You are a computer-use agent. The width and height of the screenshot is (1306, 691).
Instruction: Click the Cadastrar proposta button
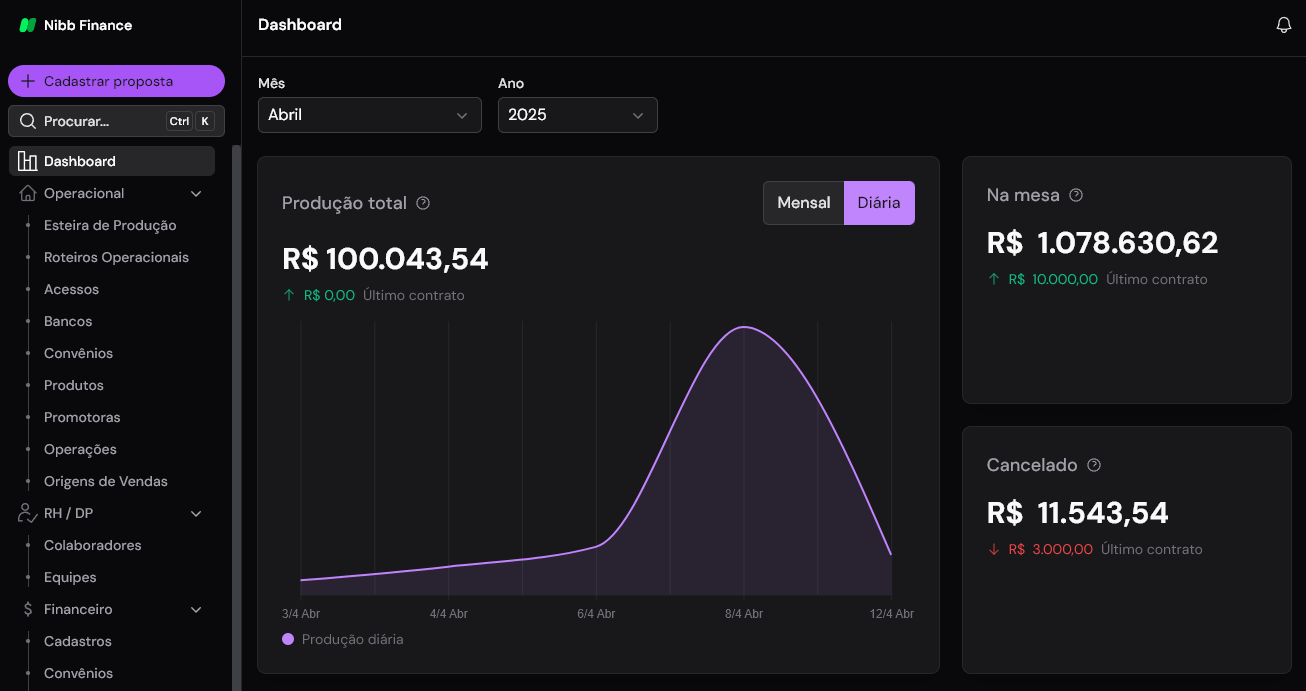pos(116,81)
